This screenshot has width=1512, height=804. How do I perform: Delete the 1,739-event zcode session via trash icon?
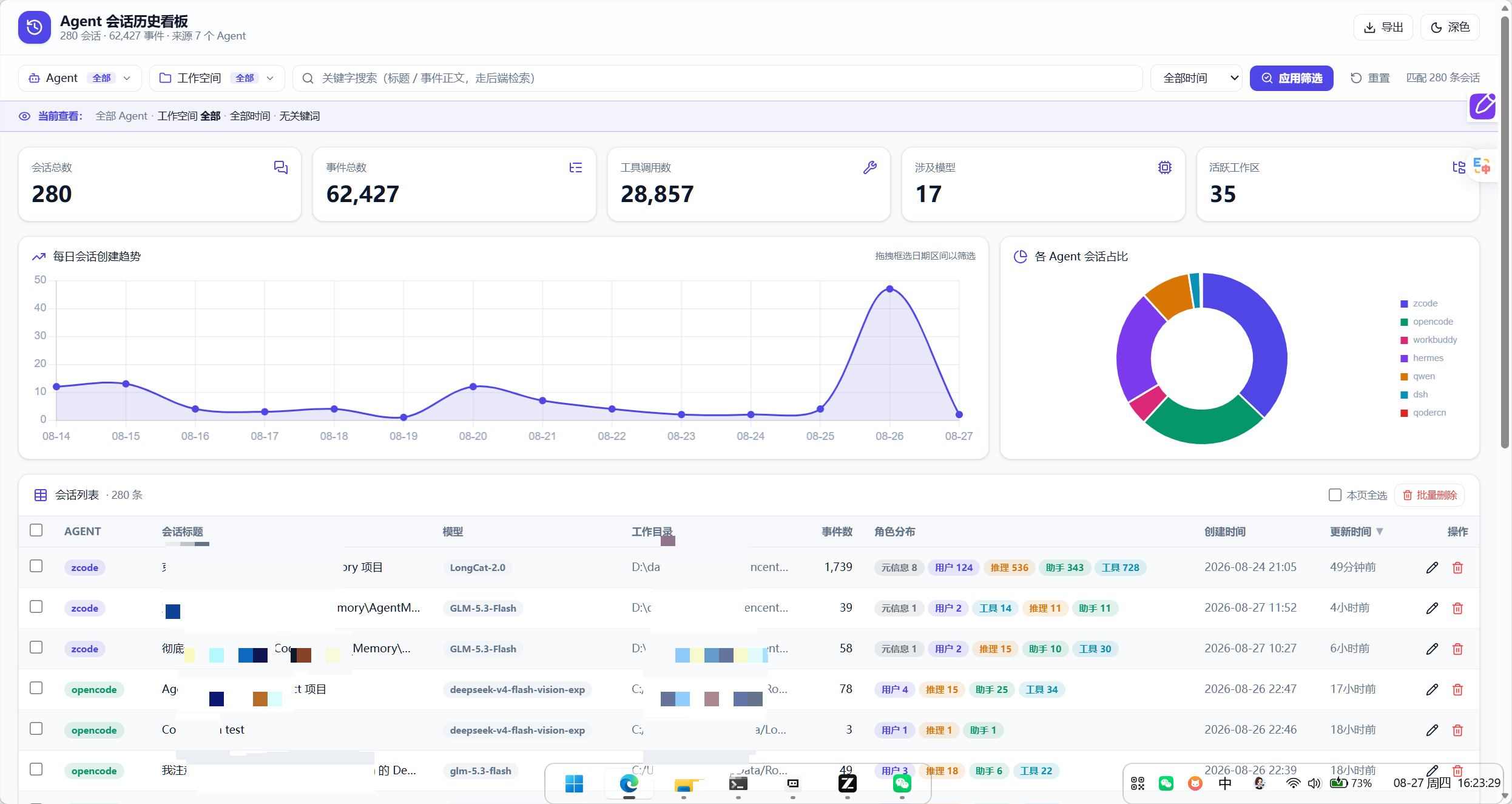(x=1457, y=567)
